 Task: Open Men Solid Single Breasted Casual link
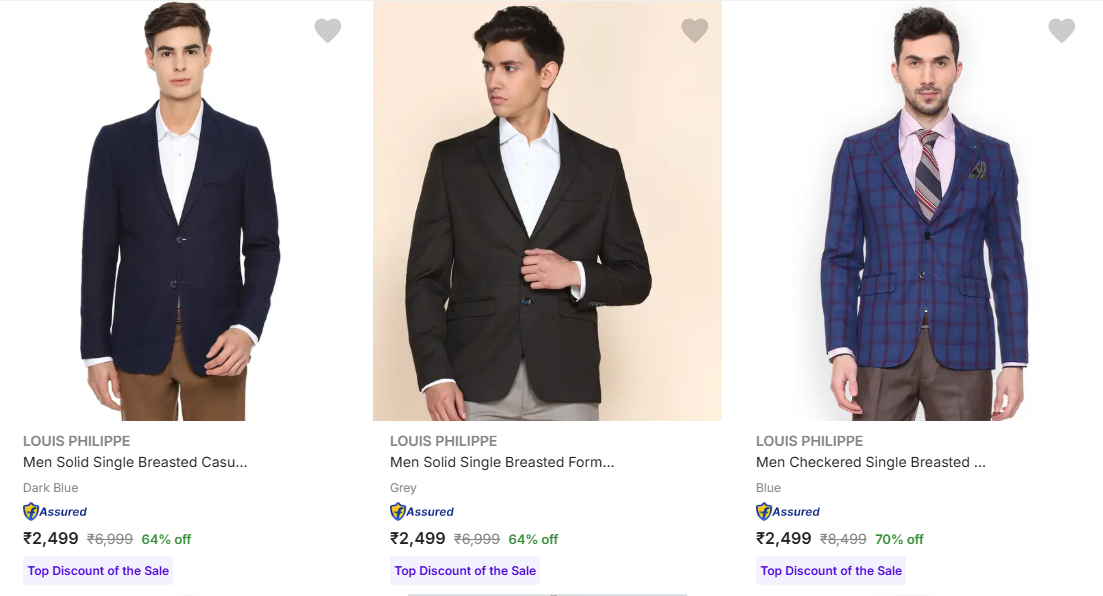click(135, 462)
